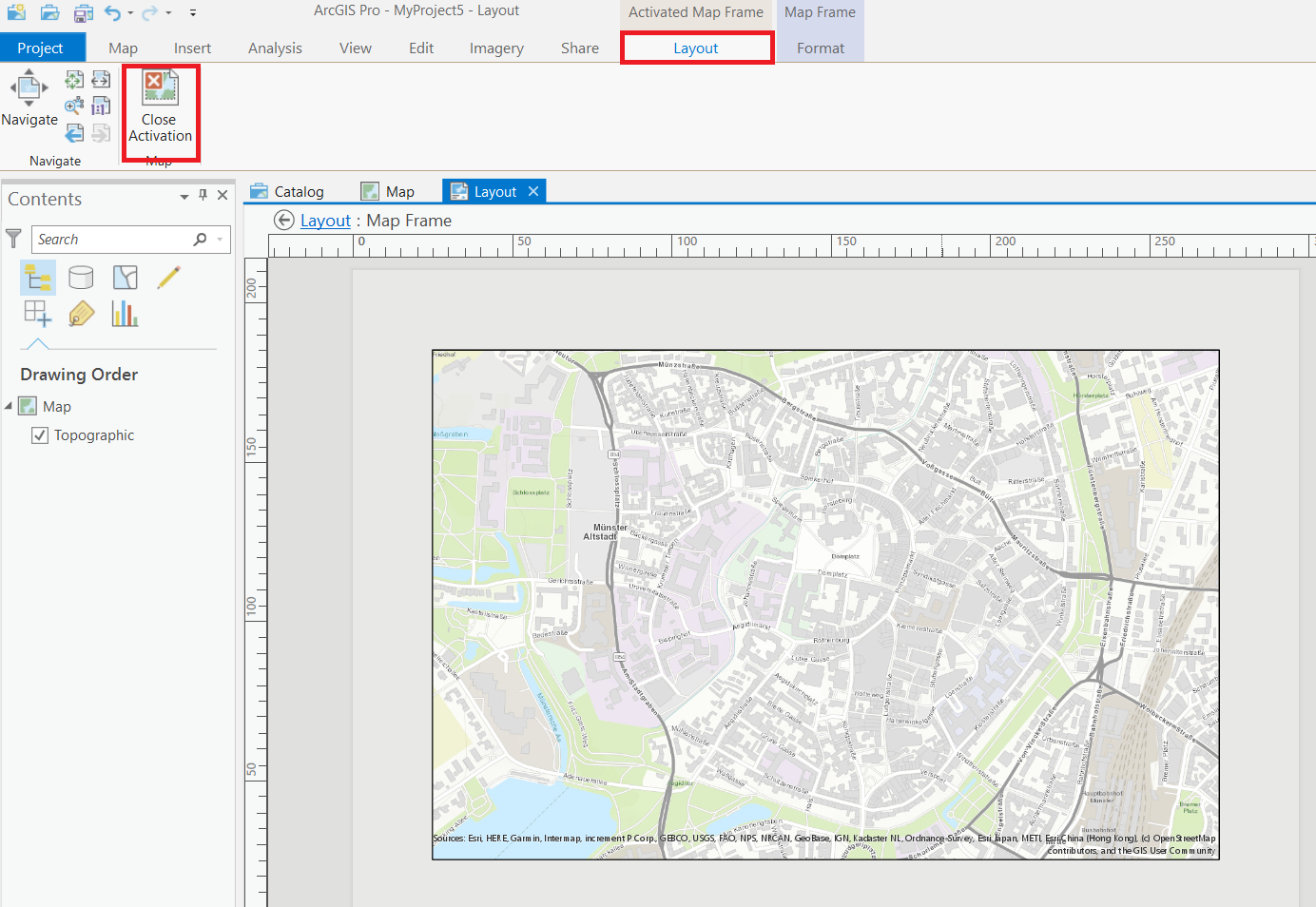The image size is (1316, 907).
Task: Click the back arrow beside Layout breadcrumb
Action: pyautogui.click(x=283, y=221)
